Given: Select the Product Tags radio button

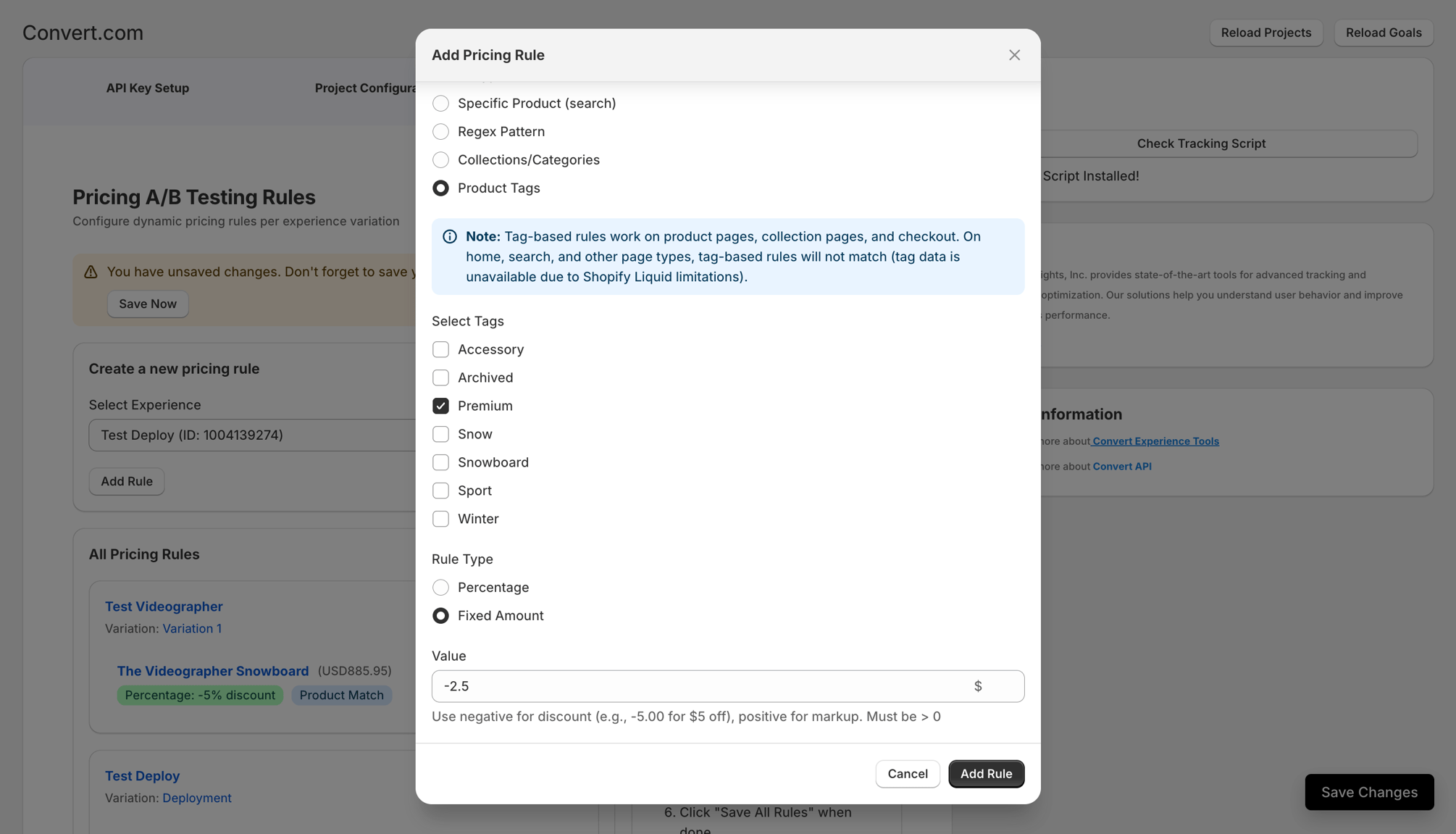Looking at the screenshot, I should pyautogui.click(x=440, y=188).
